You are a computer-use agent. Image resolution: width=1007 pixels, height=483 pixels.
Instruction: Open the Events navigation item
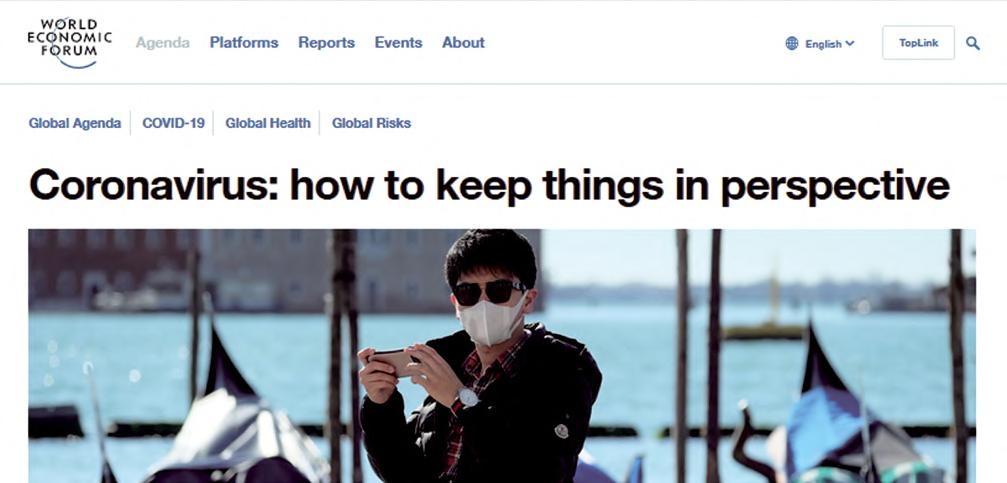coord(398,43)
